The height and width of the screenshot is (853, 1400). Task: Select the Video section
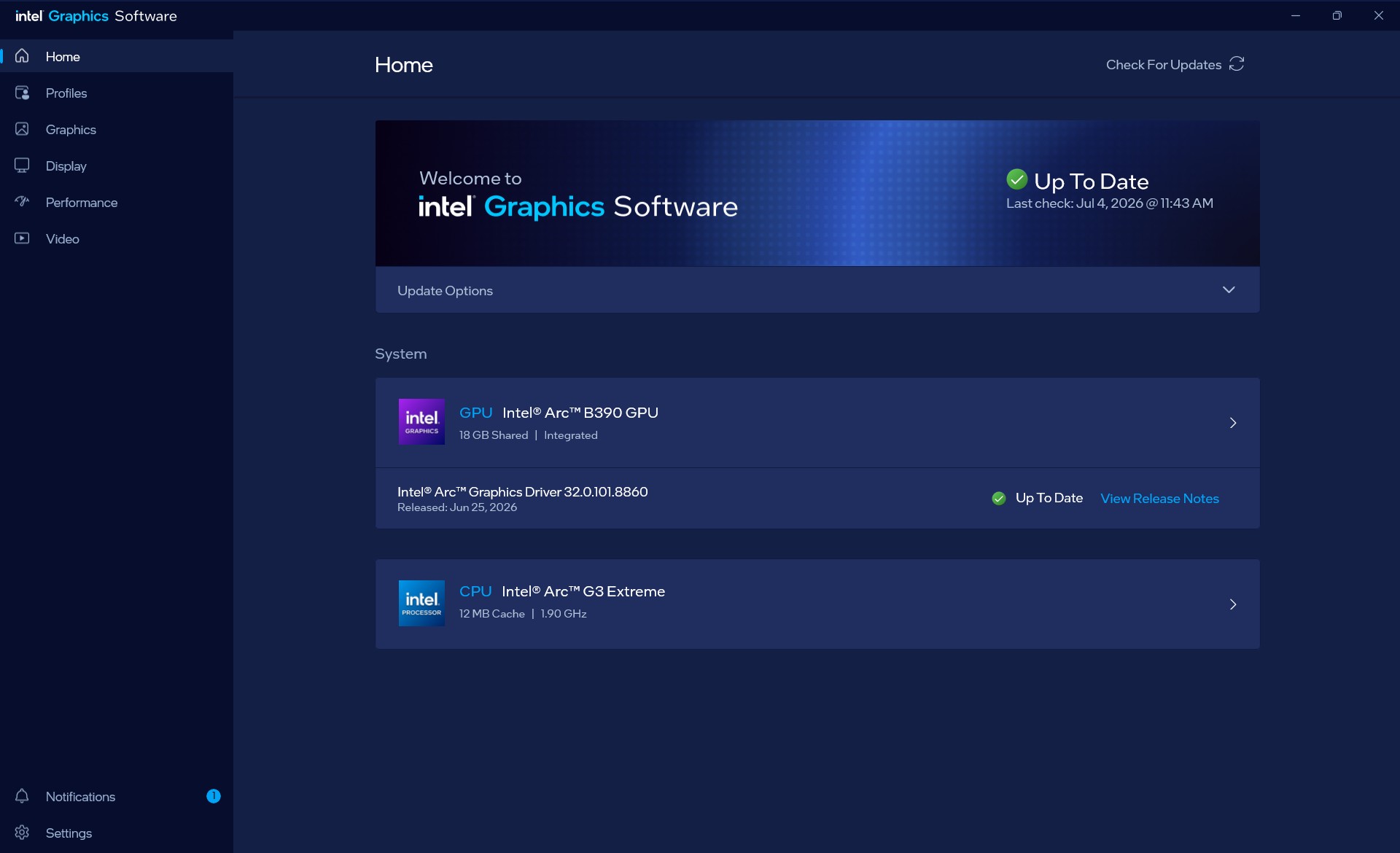point(117,238)
